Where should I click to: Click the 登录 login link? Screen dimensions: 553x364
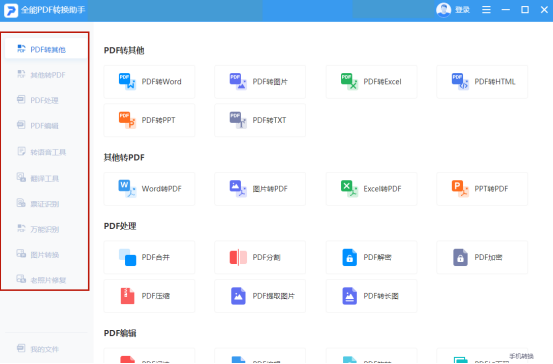(462, 10)
